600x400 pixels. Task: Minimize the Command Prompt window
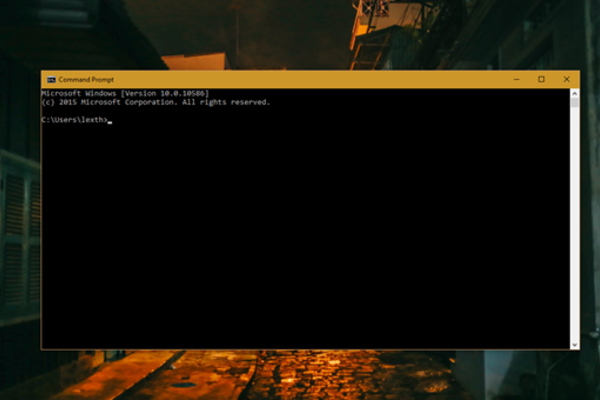[x=517, y=79]
